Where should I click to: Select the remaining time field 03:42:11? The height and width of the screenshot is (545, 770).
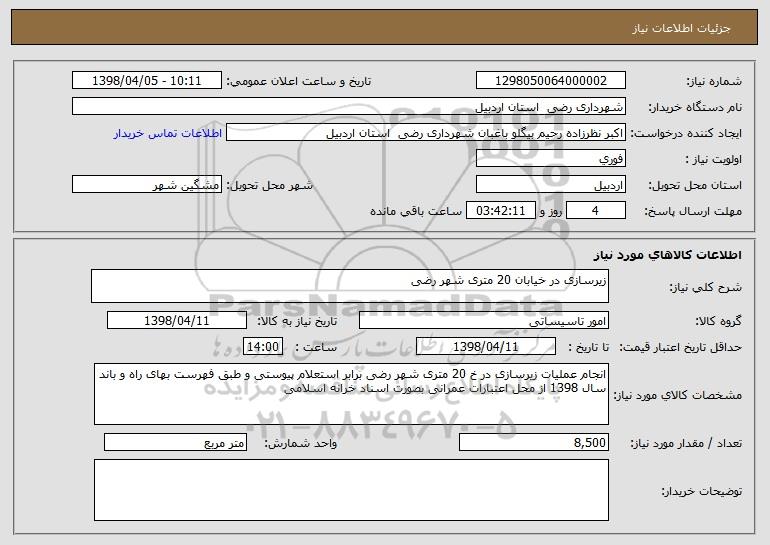[500, 211]
